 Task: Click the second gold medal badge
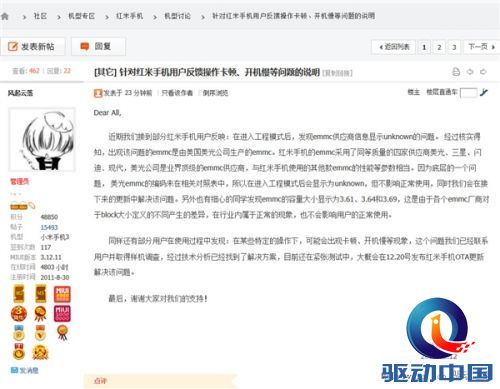(x=41, y=294)
